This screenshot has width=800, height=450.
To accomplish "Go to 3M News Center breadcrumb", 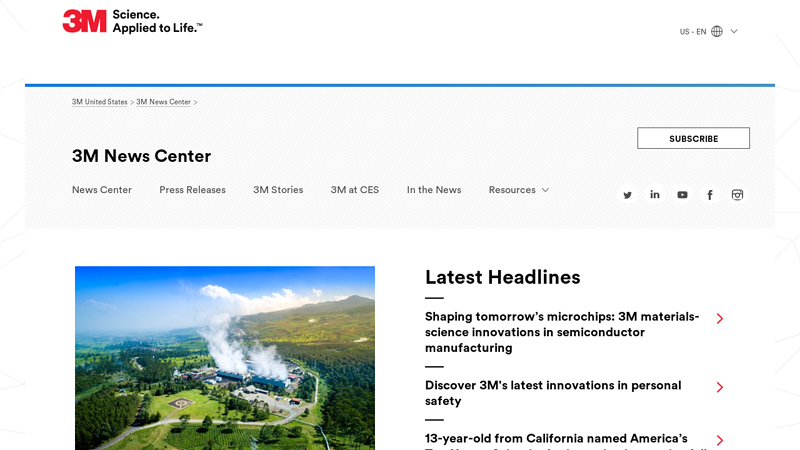I will point(163,102).
